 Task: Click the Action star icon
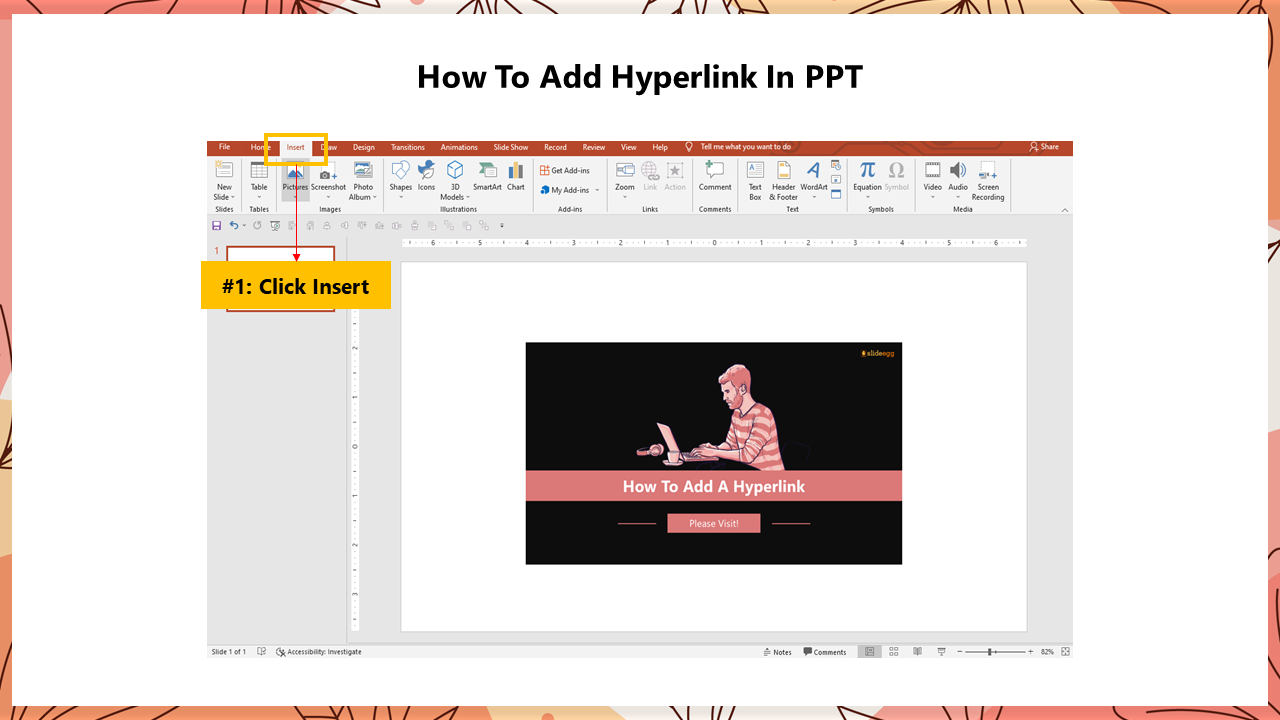[x=675, y=170]
